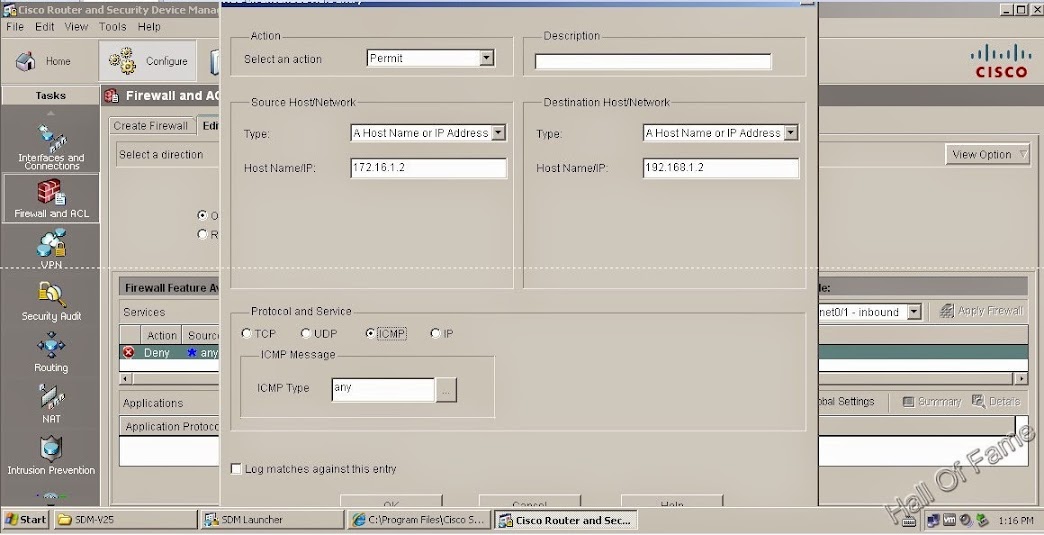Viewport: 1044px width, 535px height.
Task: Click the Application Protocol column header
Action: pyautogui.click(x=169, y=427)
